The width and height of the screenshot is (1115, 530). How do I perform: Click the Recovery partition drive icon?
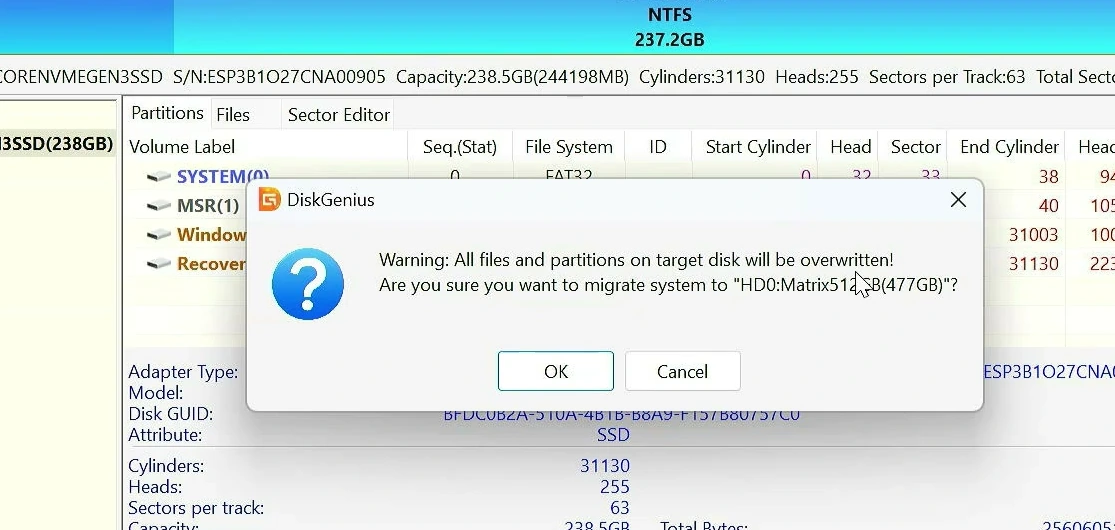[159, 264]
